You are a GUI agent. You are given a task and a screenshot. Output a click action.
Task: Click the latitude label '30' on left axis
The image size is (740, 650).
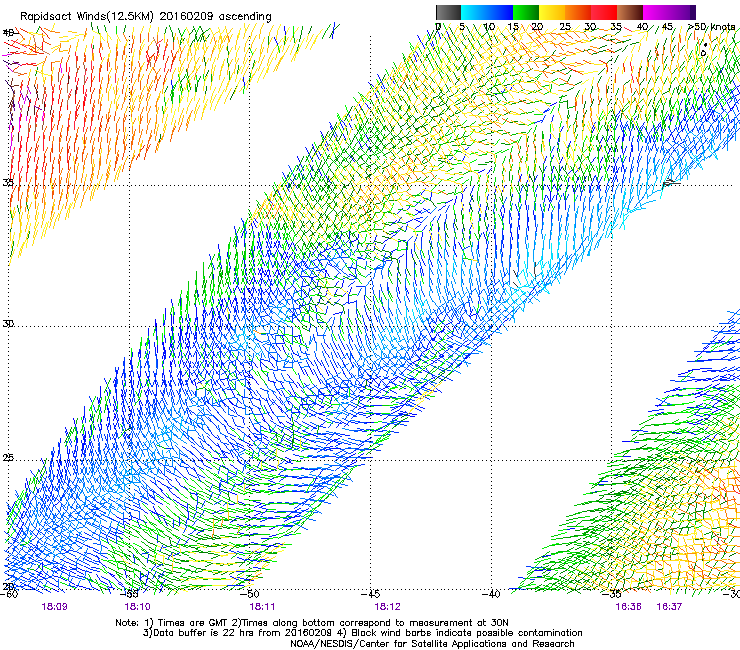(8, 324)
